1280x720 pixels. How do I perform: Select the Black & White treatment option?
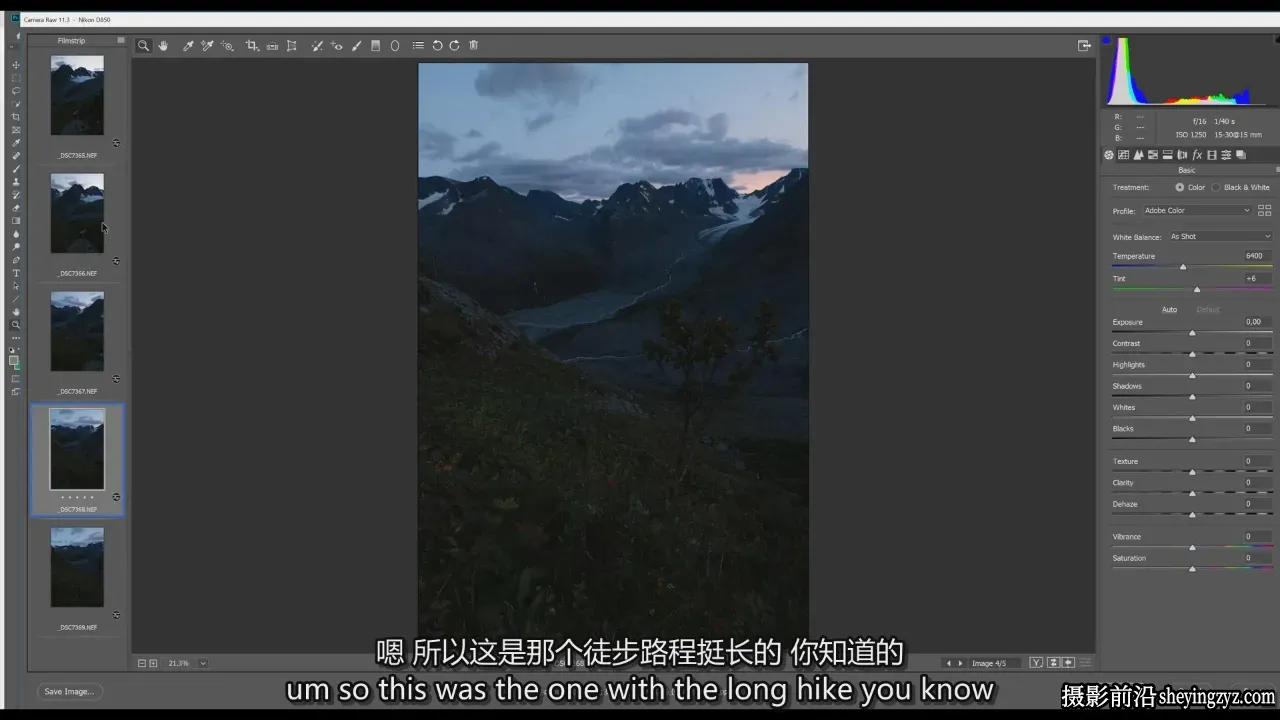(x=1216, y=187)
